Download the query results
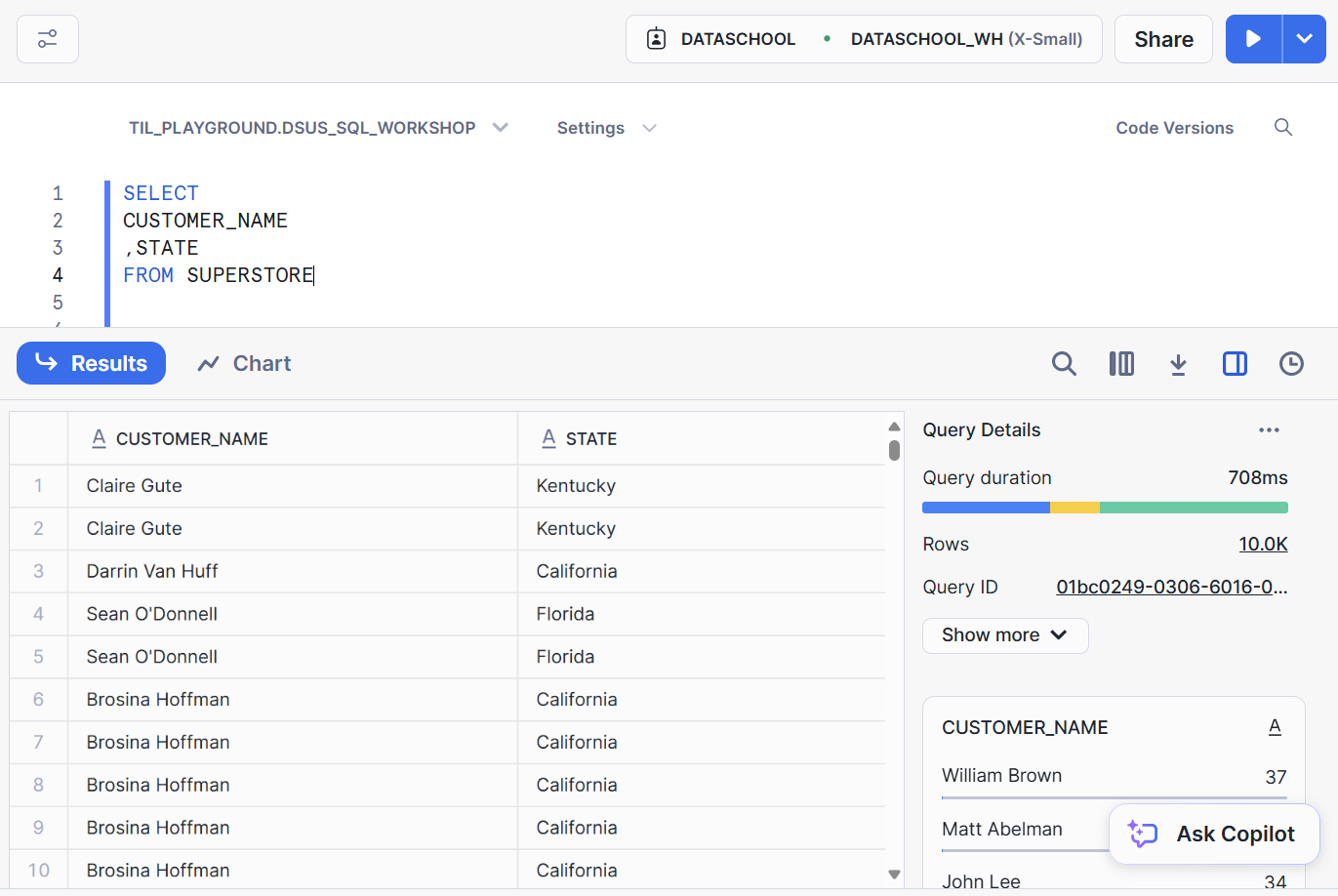 (x=1178, y=364)
